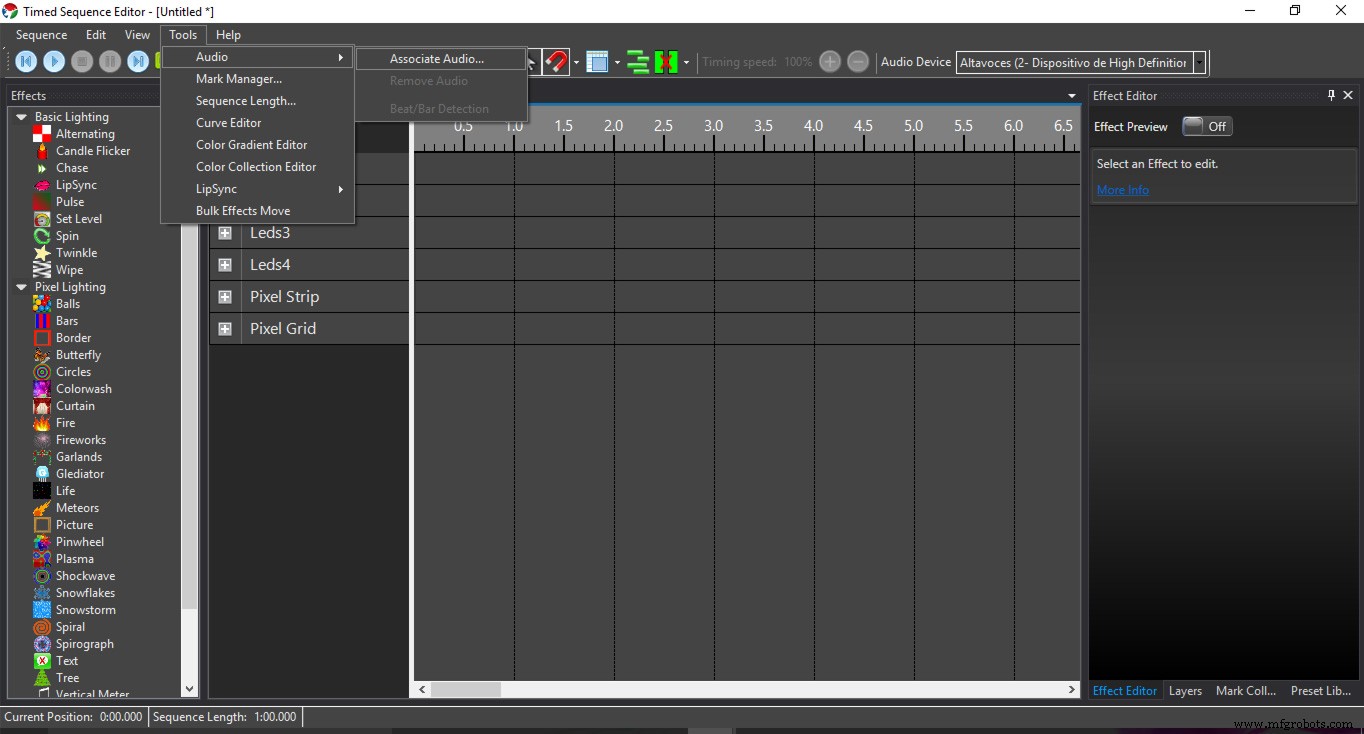
Task: Open Mark Manager from the Tools menu
Action: tap(238, 79)
